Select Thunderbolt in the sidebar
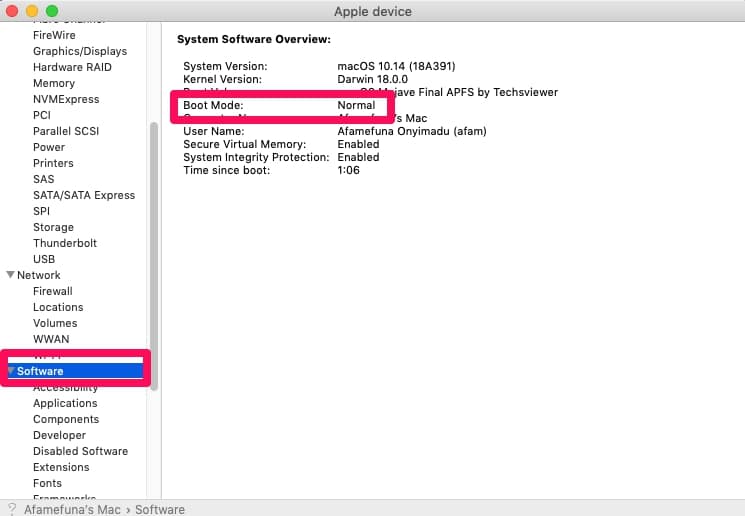 (65, 243)
